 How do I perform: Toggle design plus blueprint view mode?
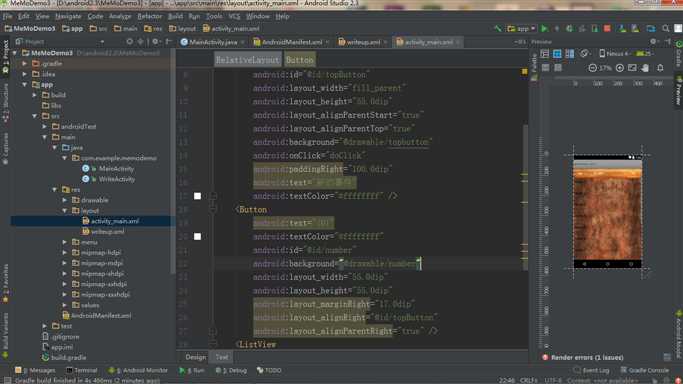pos(569,54)
